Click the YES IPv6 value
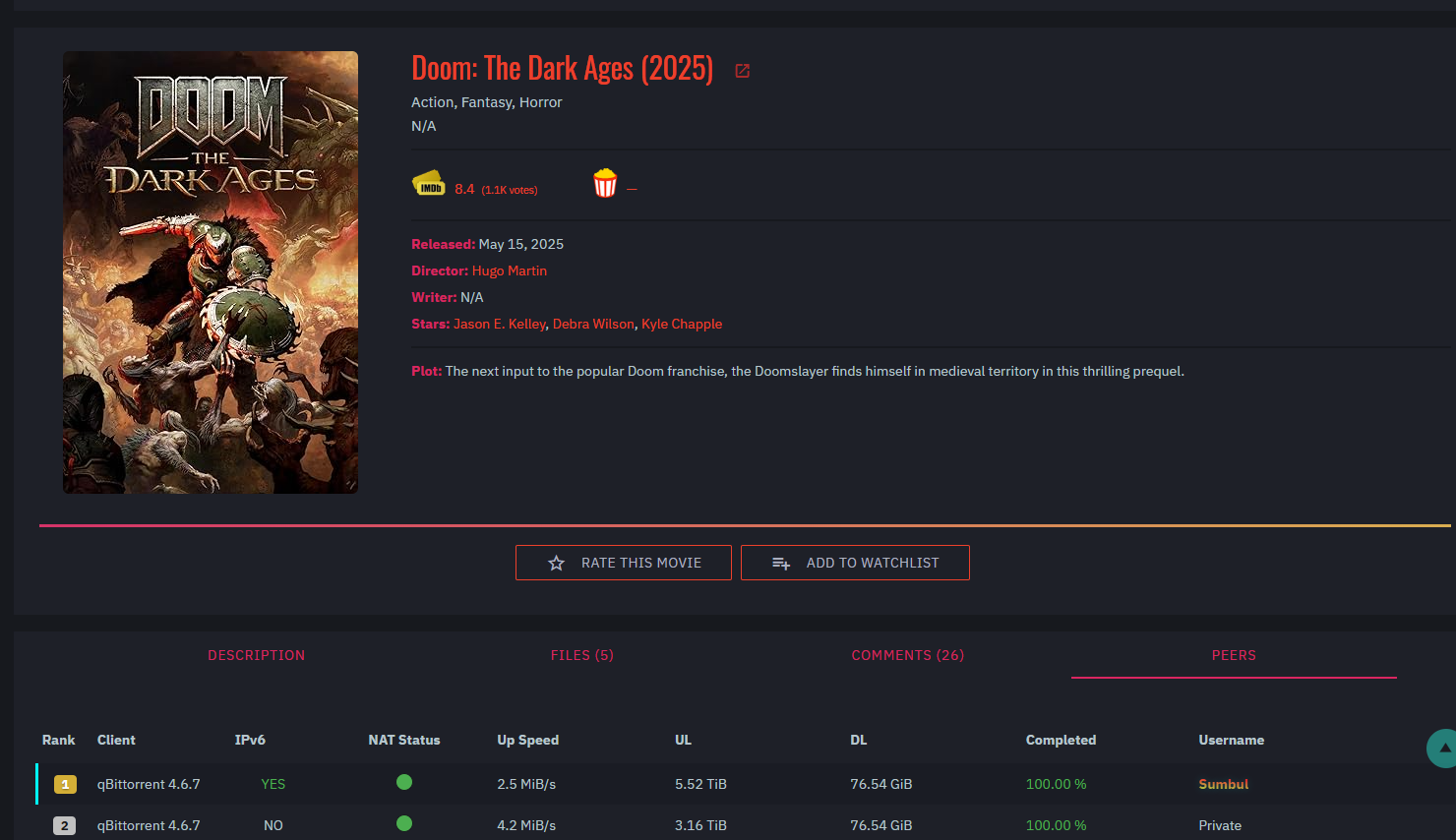1456x840 pixels. click(273, 784)
